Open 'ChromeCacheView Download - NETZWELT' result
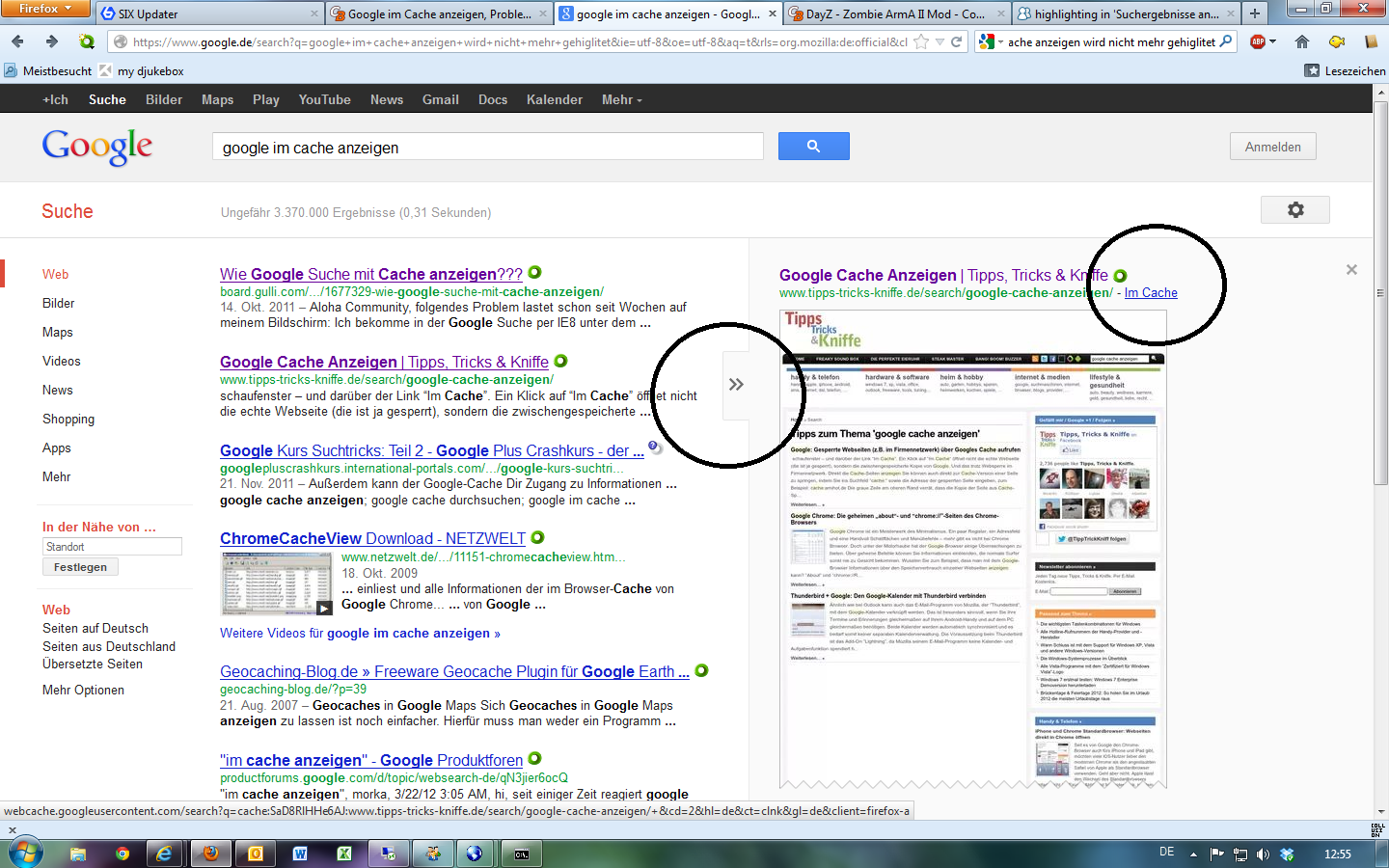The height and width of the screenshot is (868, 1389). point(372,538)
